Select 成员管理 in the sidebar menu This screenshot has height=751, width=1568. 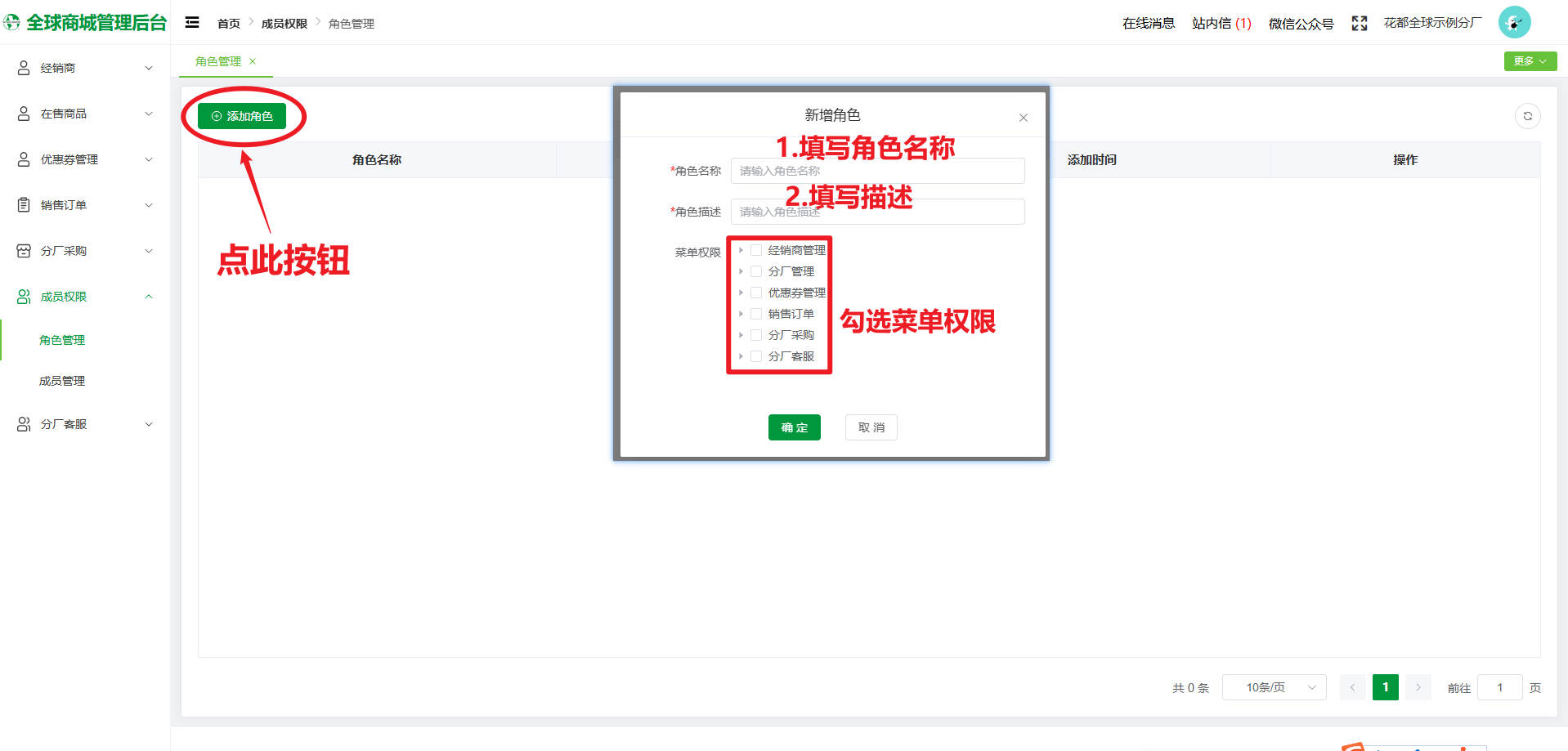coord(62,381)
